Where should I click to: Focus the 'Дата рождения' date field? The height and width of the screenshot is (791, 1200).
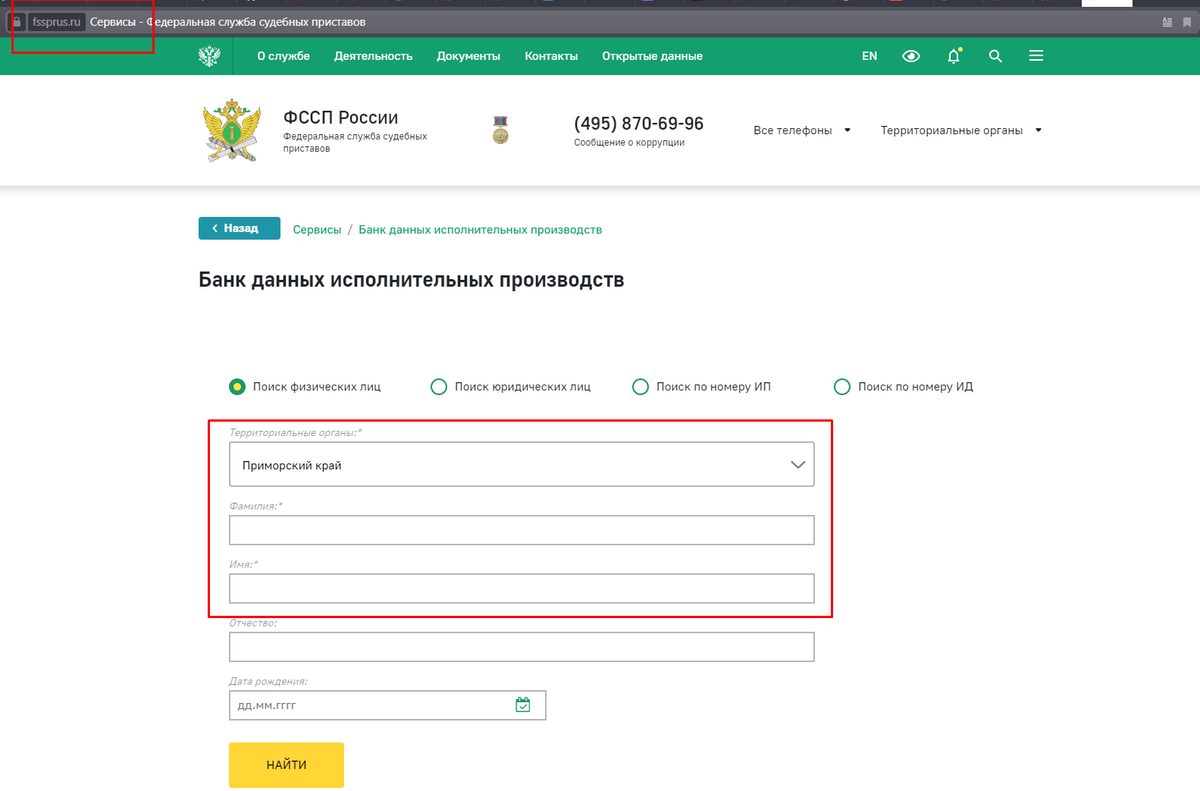click(x=387, y=705)
